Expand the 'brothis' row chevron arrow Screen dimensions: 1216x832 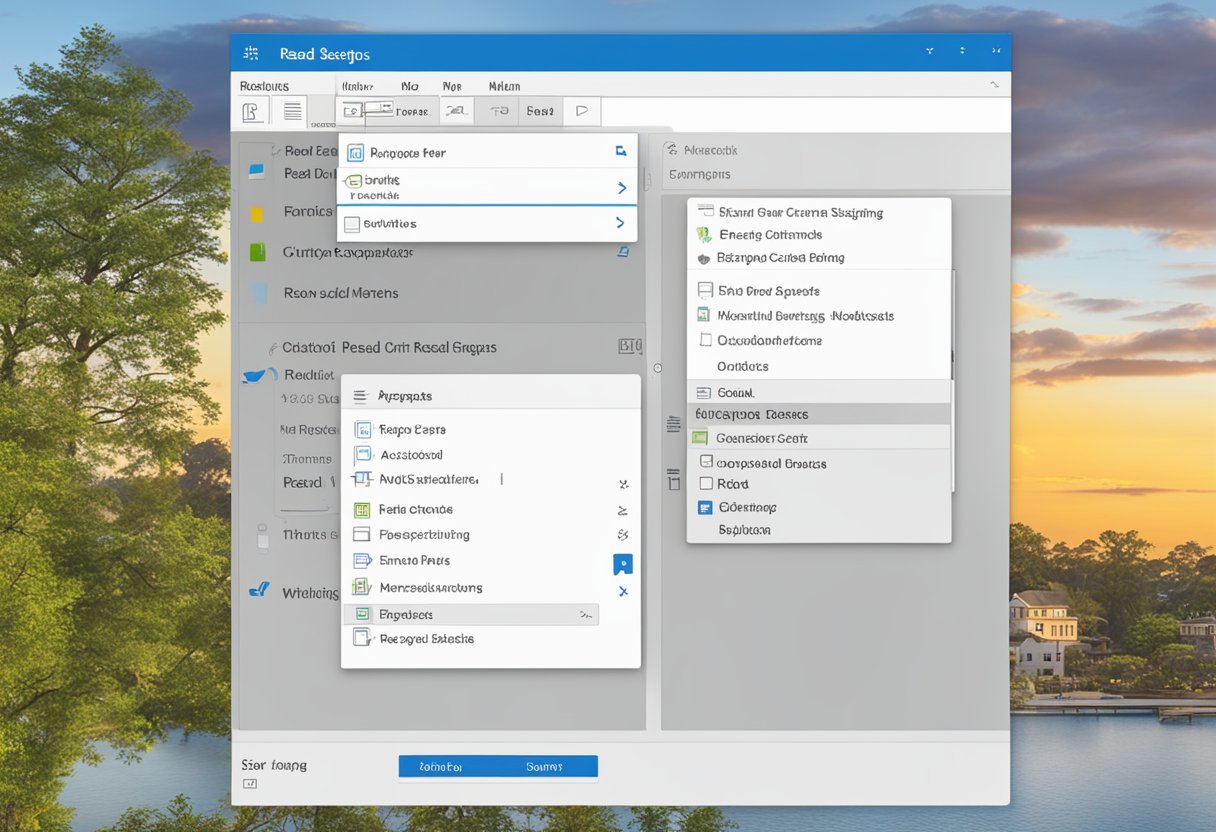point(621,187)
